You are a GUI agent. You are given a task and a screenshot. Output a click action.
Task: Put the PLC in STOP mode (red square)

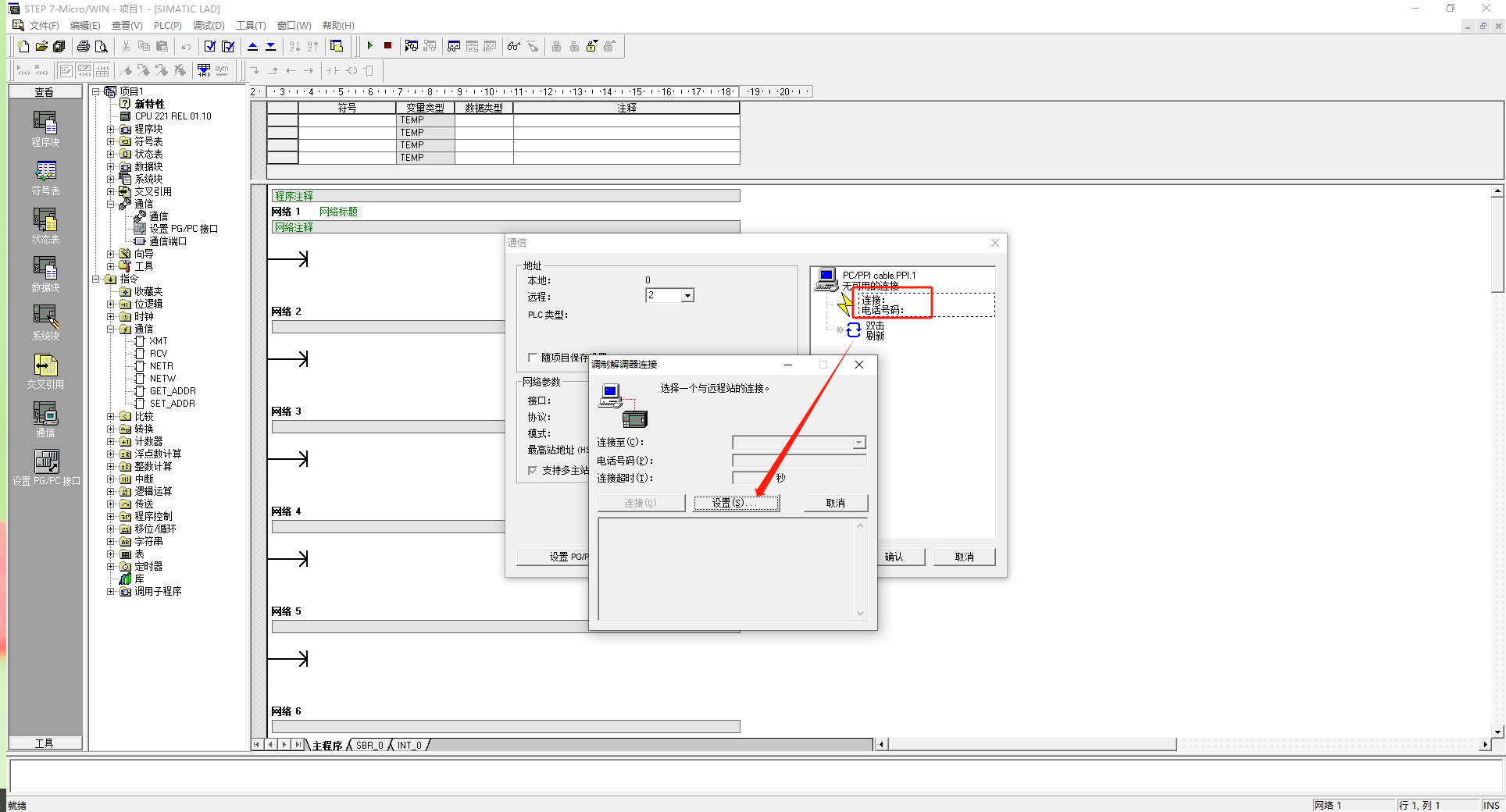tap(387, 46)
